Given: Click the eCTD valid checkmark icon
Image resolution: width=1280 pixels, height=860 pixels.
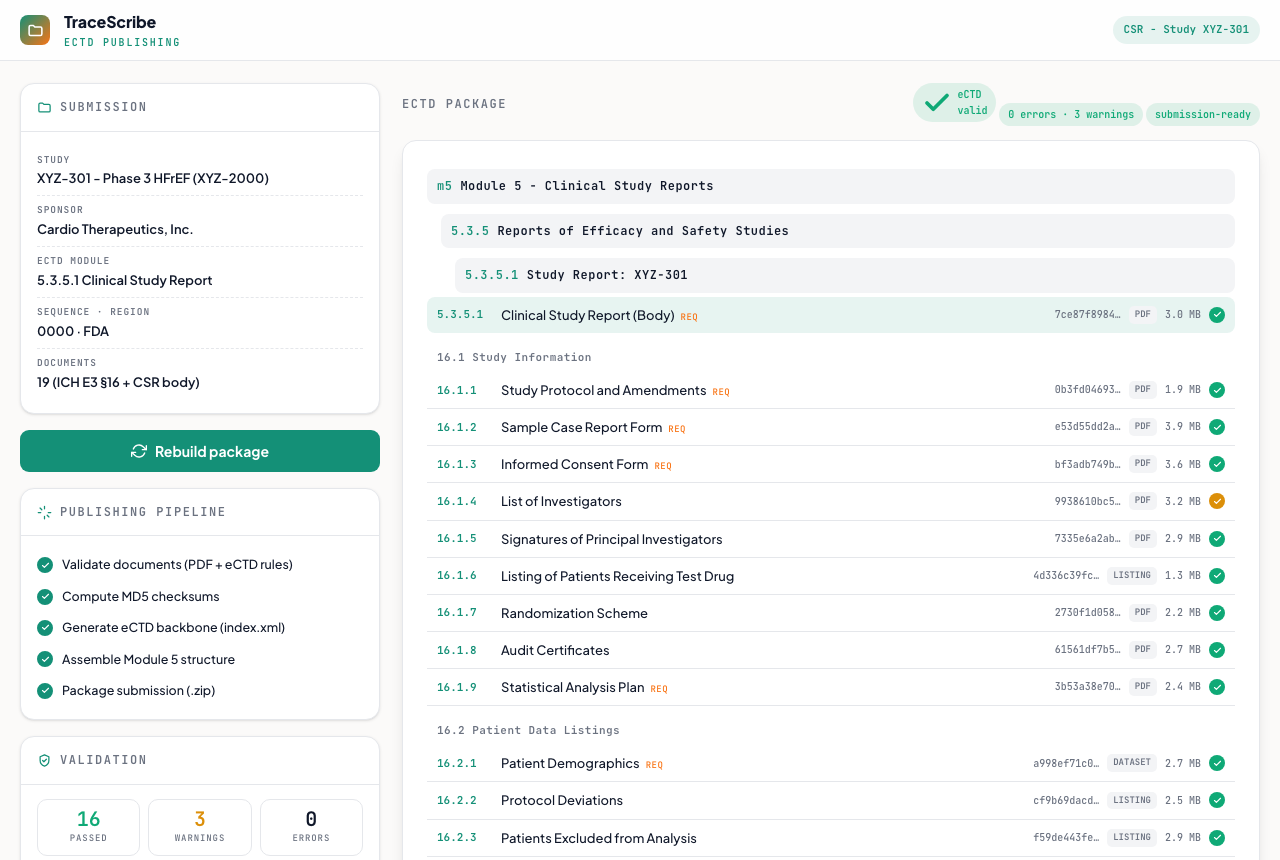Looking at the screenshot, I should pos(937,102).
